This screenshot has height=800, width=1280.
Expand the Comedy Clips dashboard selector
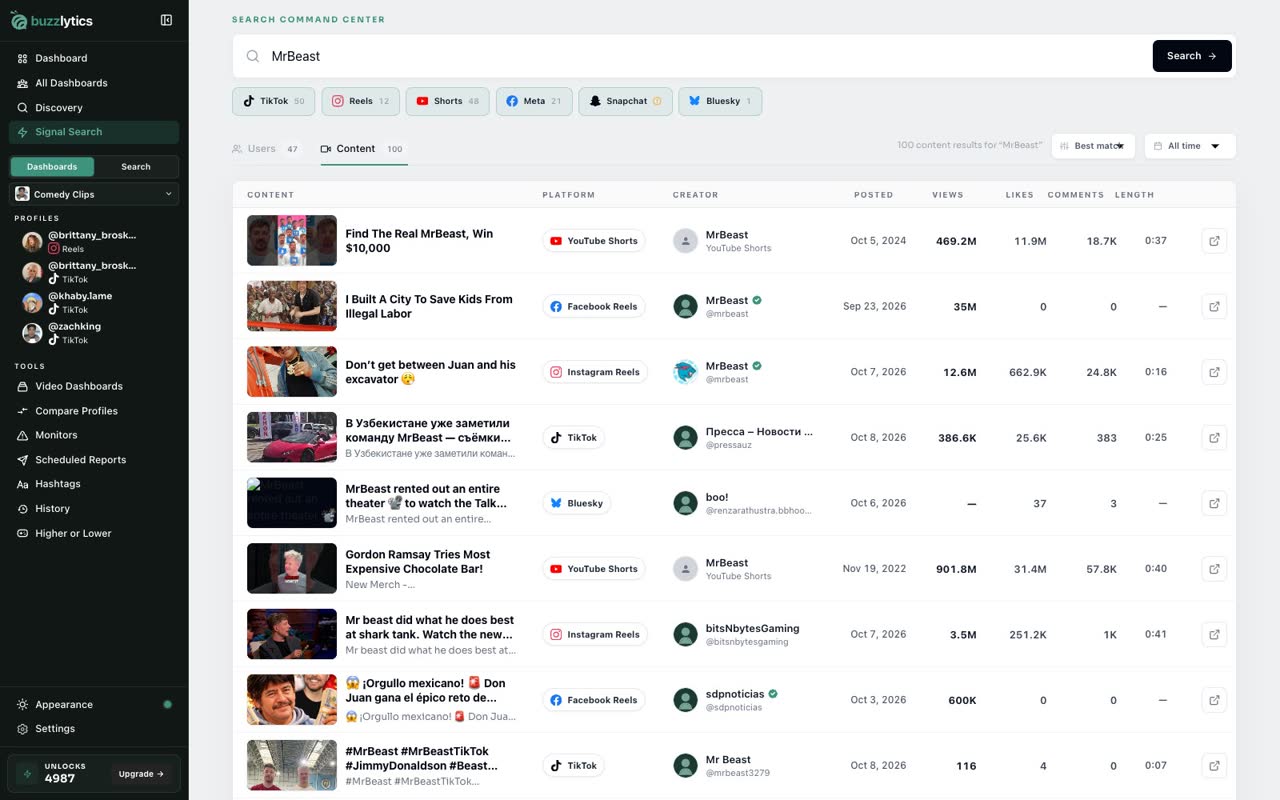click(x=94, y=194)
